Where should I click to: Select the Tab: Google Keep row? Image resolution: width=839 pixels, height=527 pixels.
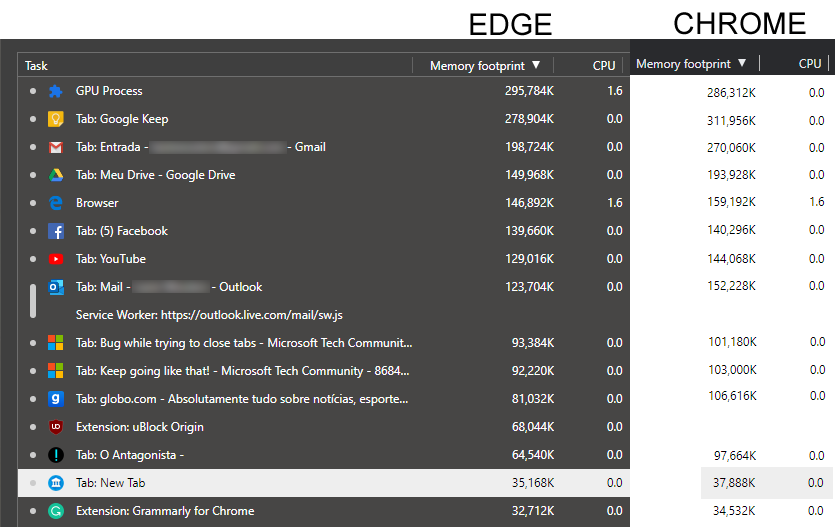pos(324,119)
